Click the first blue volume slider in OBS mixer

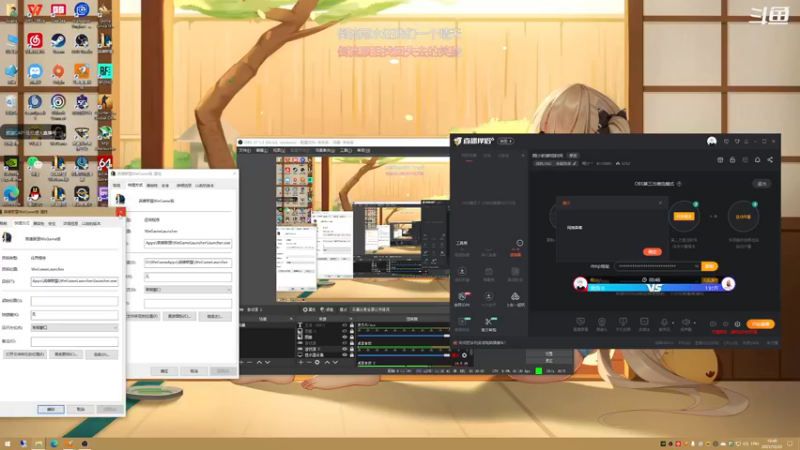point(403,336)
